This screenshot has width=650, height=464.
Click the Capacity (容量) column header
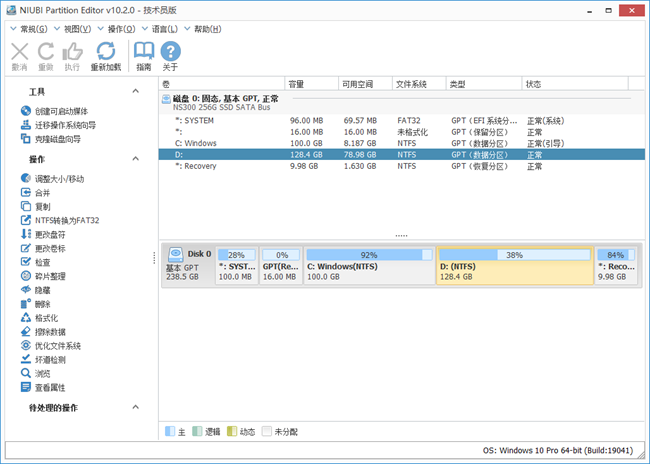coord(312,84)
